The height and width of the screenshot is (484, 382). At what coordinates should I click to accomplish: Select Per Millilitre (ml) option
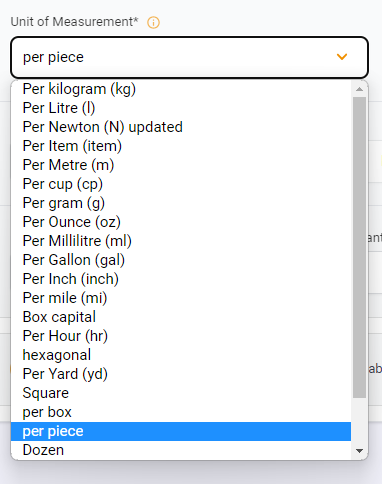[x=181, y=241]
